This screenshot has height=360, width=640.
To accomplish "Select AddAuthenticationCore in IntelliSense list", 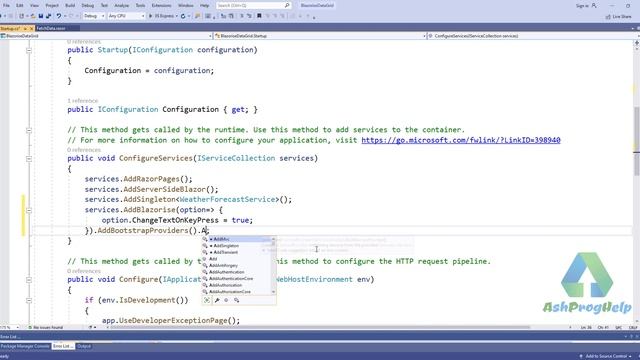I will 237,278.
